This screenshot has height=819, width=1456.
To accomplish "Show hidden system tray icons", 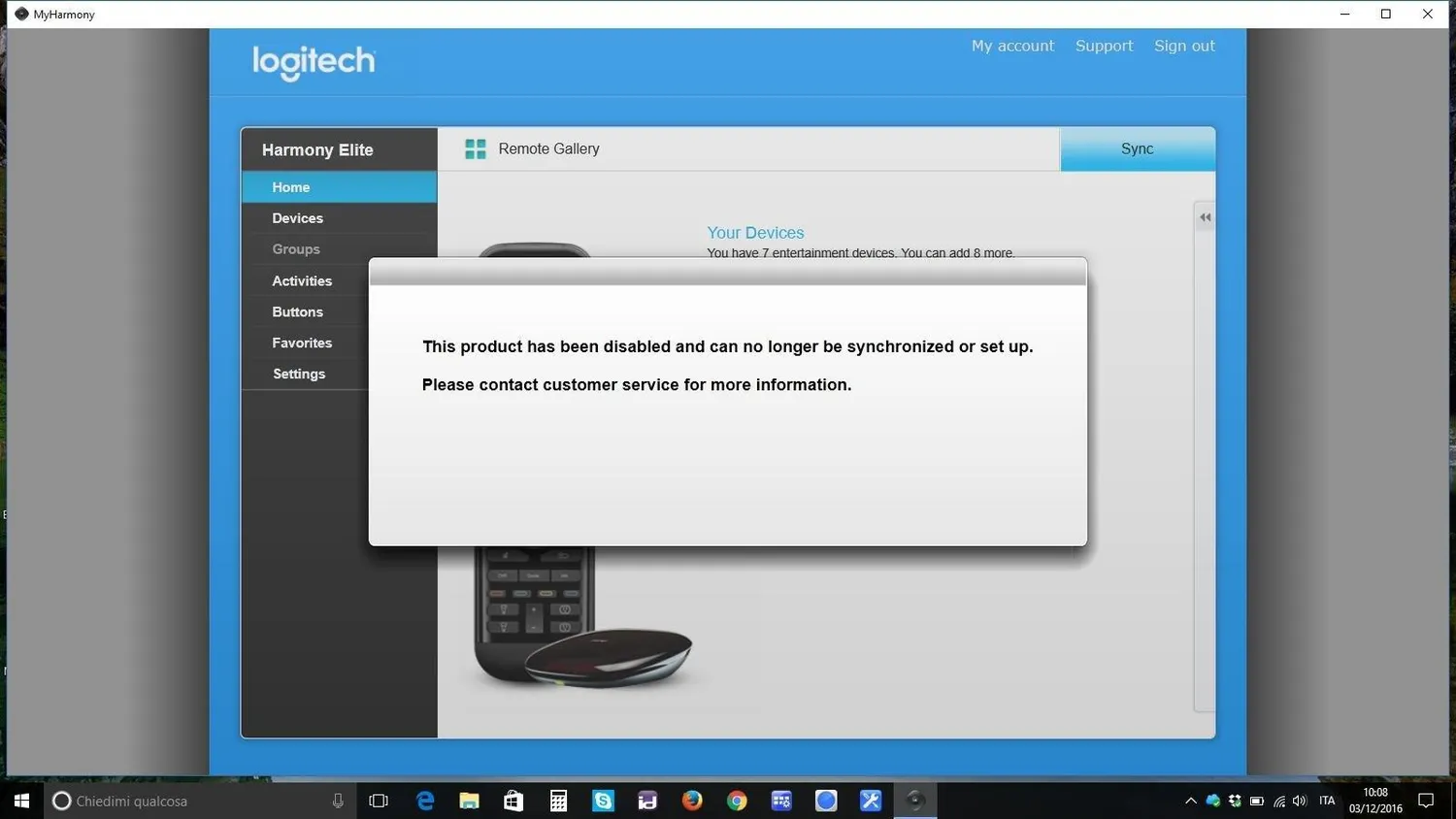I will click(x=1191, y=801).
